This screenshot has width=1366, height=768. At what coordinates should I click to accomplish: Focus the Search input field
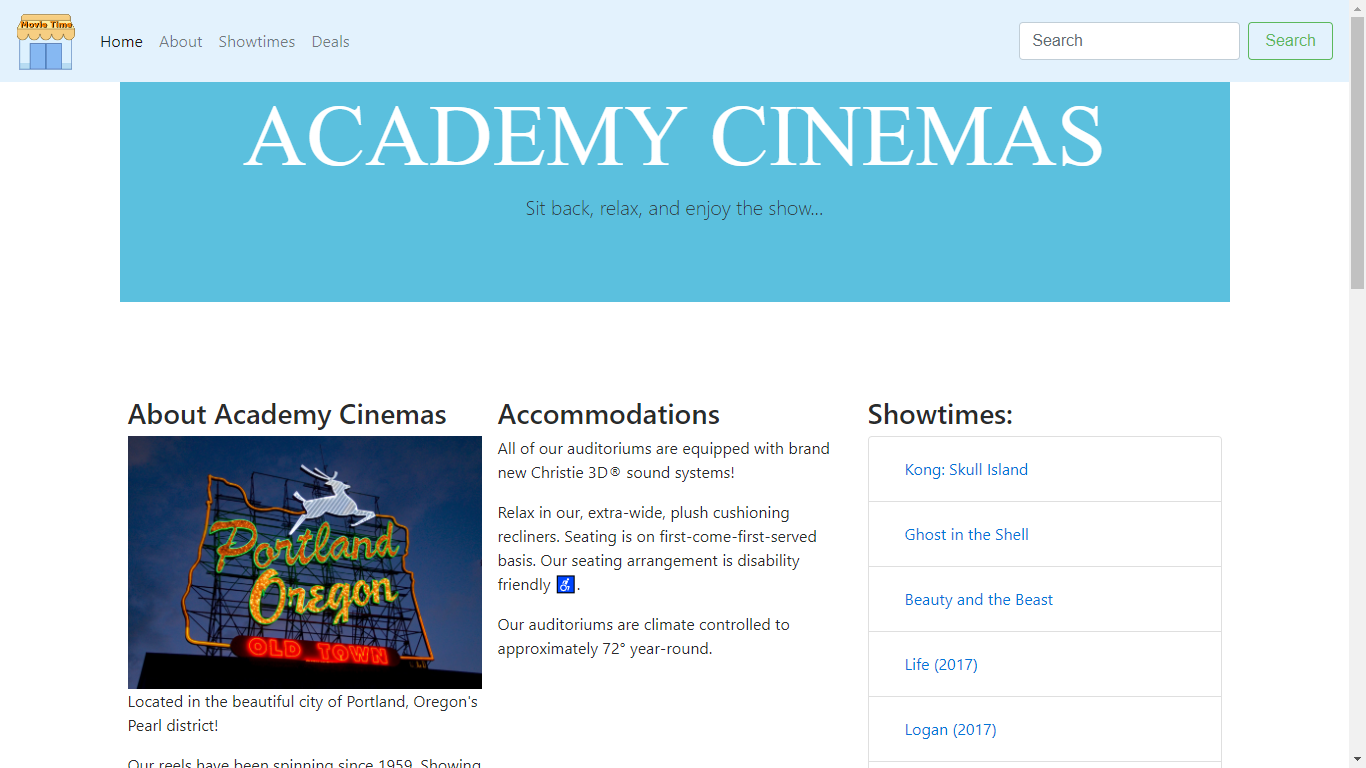(1129, 41)
